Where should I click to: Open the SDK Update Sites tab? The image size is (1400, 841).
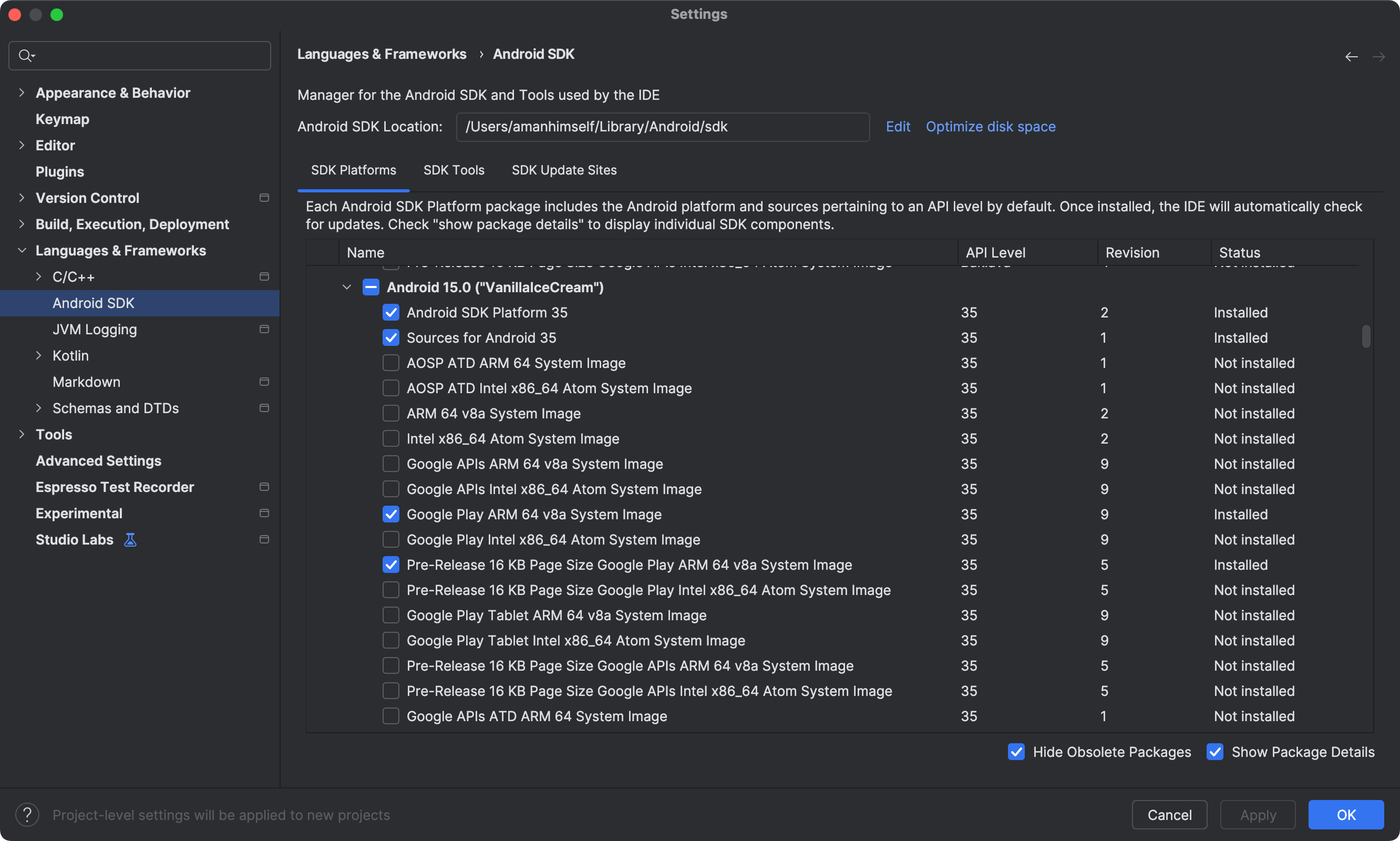pyautogui.click(x=564, y=170)
